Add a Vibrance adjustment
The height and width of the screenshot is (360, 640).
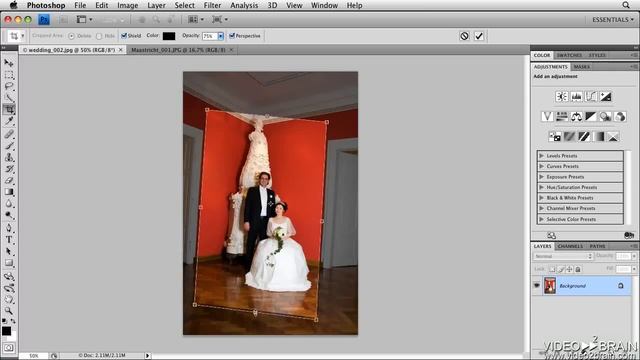(547, 117)
